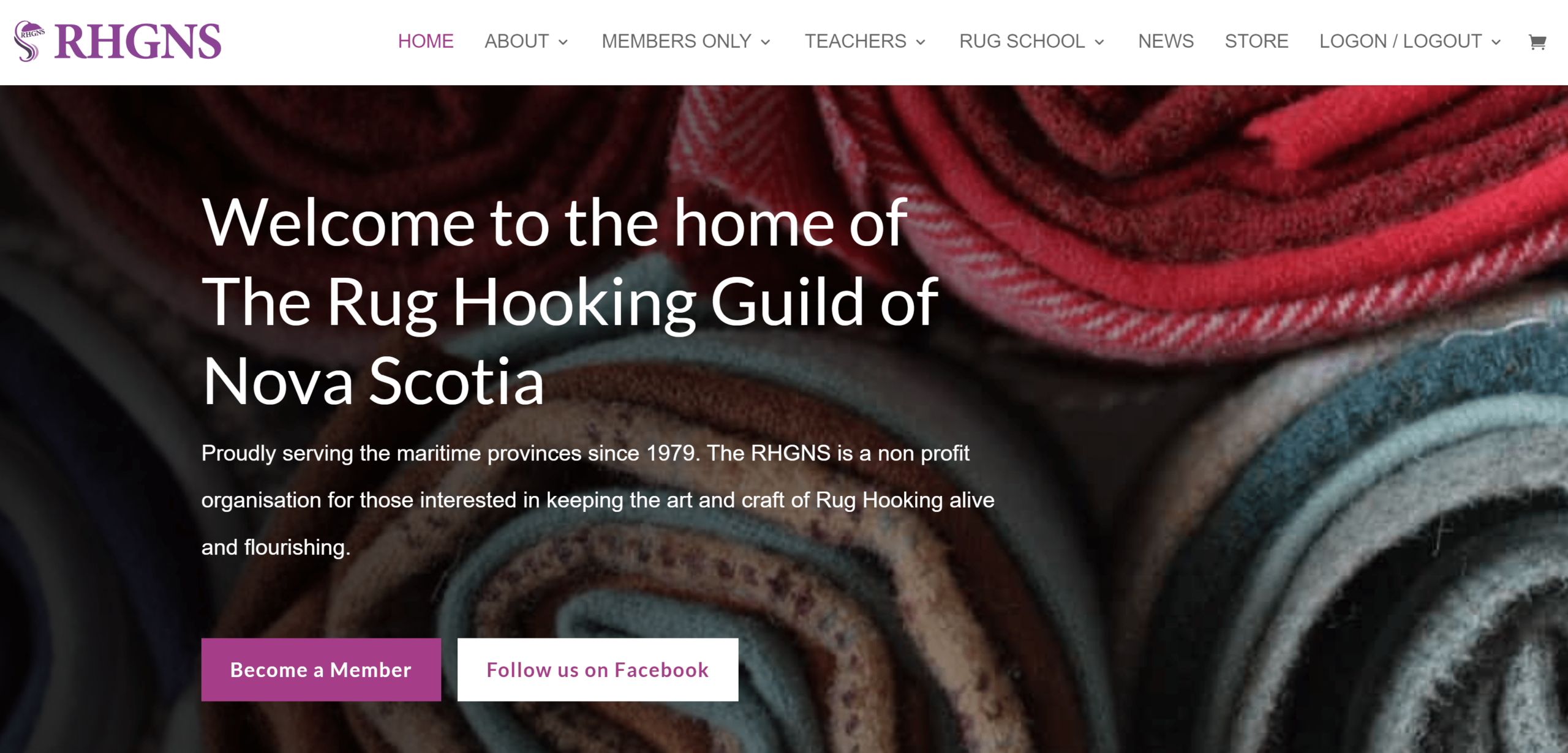
Task: Expand the TEACHERS chevron arrow
Action: click(x=921, y=42)
